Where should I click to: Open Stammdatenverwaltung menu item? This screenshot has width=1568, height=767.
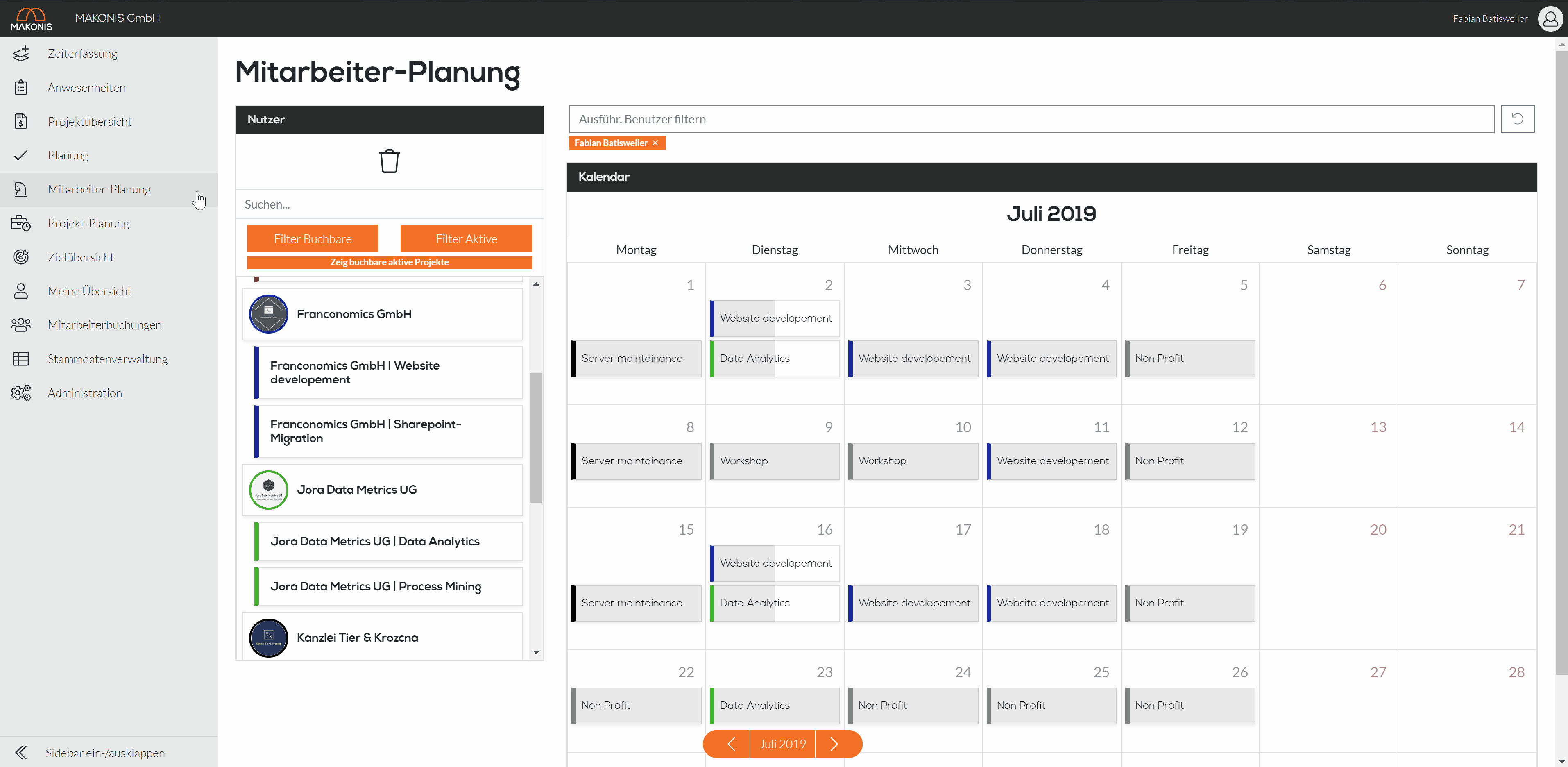click(108, 359)
